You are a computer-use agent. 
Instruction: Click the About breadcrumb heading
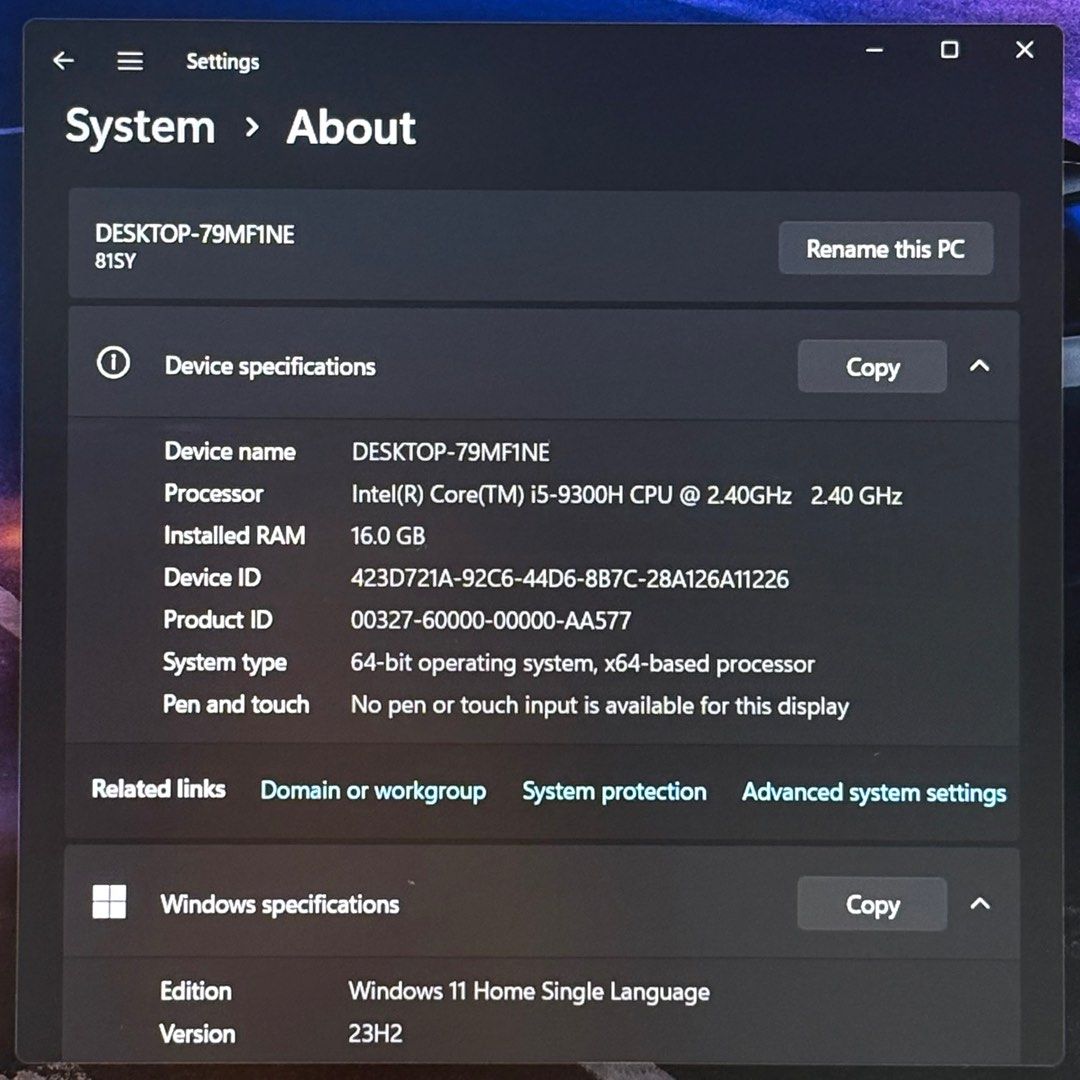pos(350,128)
